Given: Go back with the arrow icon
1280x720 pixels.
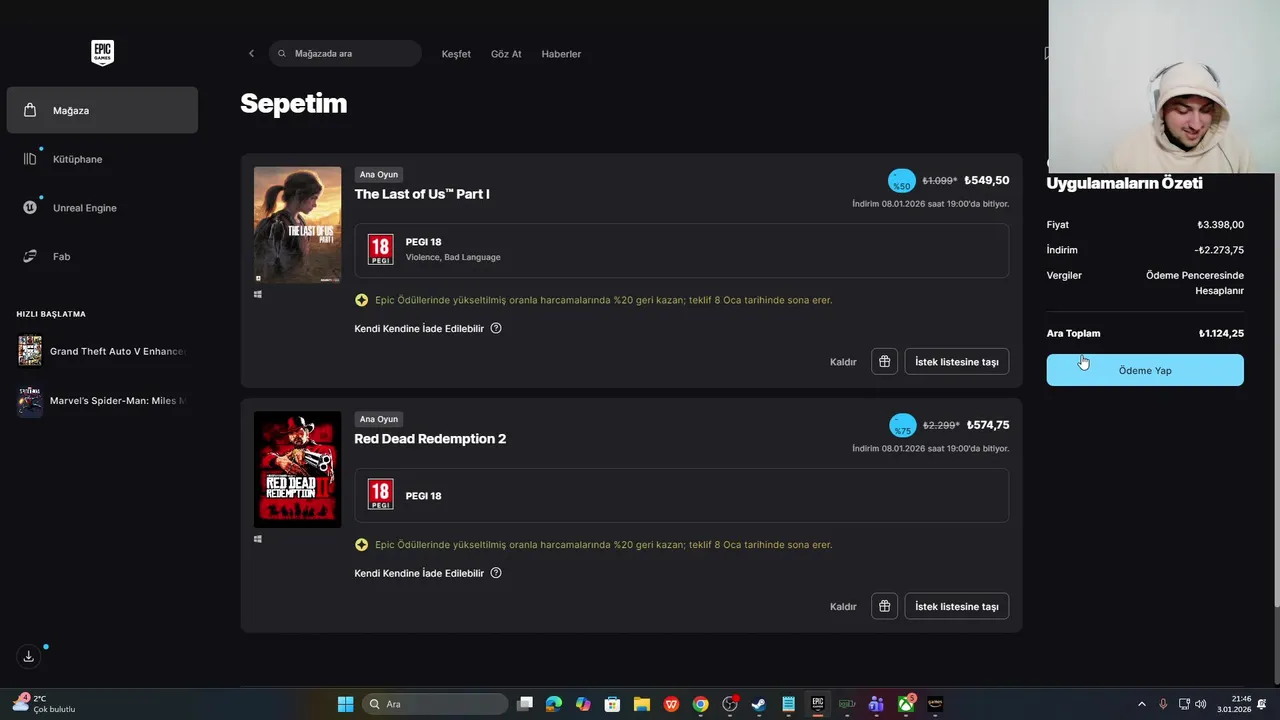Looking at the screenshot, I should click(251, 54).
